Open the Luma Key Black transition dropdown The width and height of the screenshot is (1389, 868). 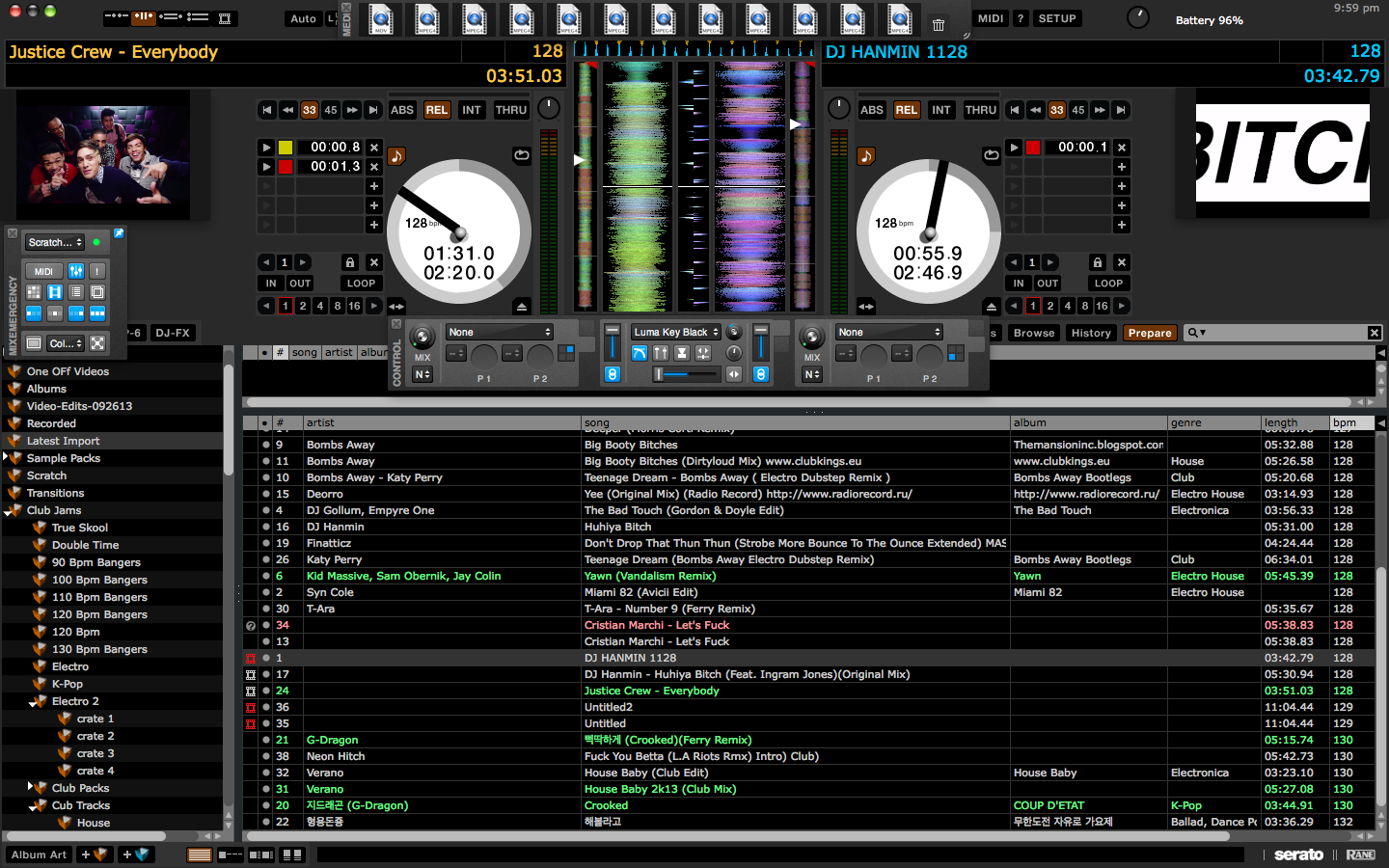676,332
